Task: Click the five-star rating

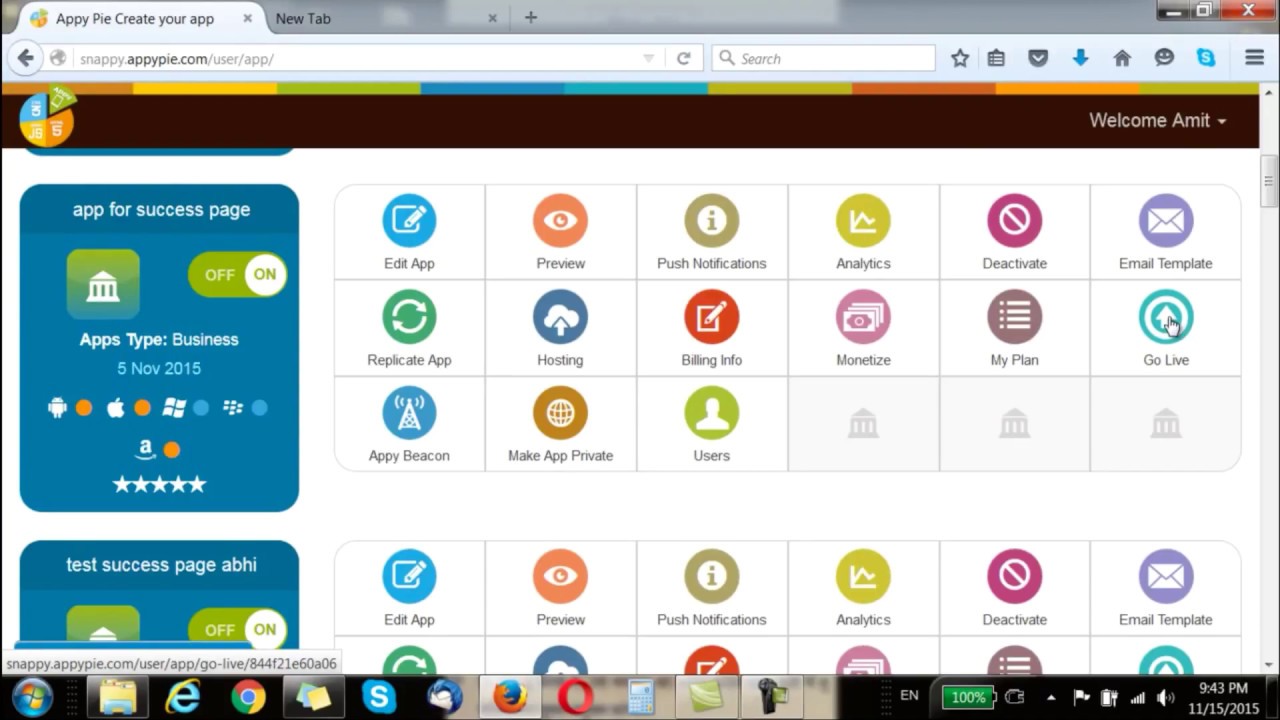Action: (x=159, y=484)
